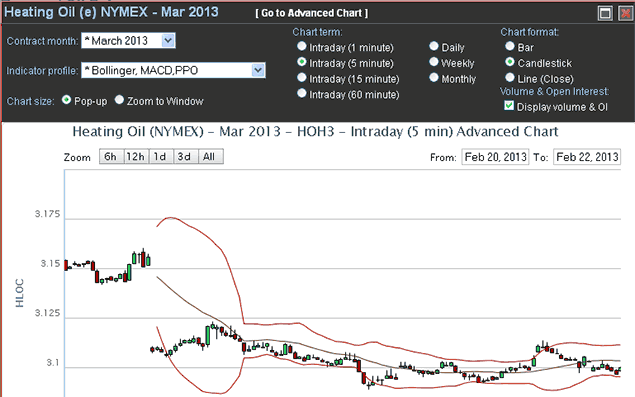635x397 pixels.
Task: Edit the From date field
Action: 495,157
